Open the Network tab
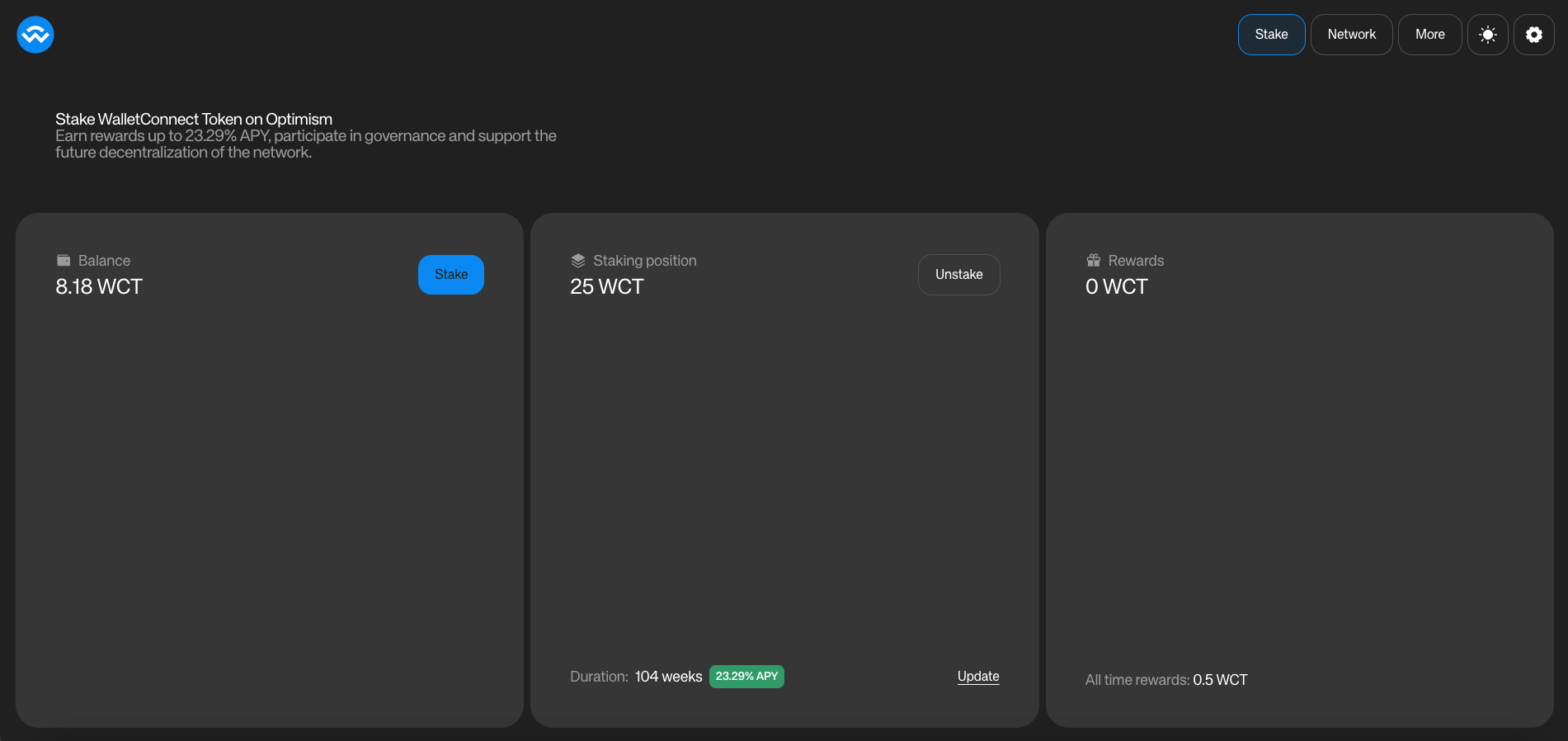Screen dimensions: 1568x741 pos(1351,35)
